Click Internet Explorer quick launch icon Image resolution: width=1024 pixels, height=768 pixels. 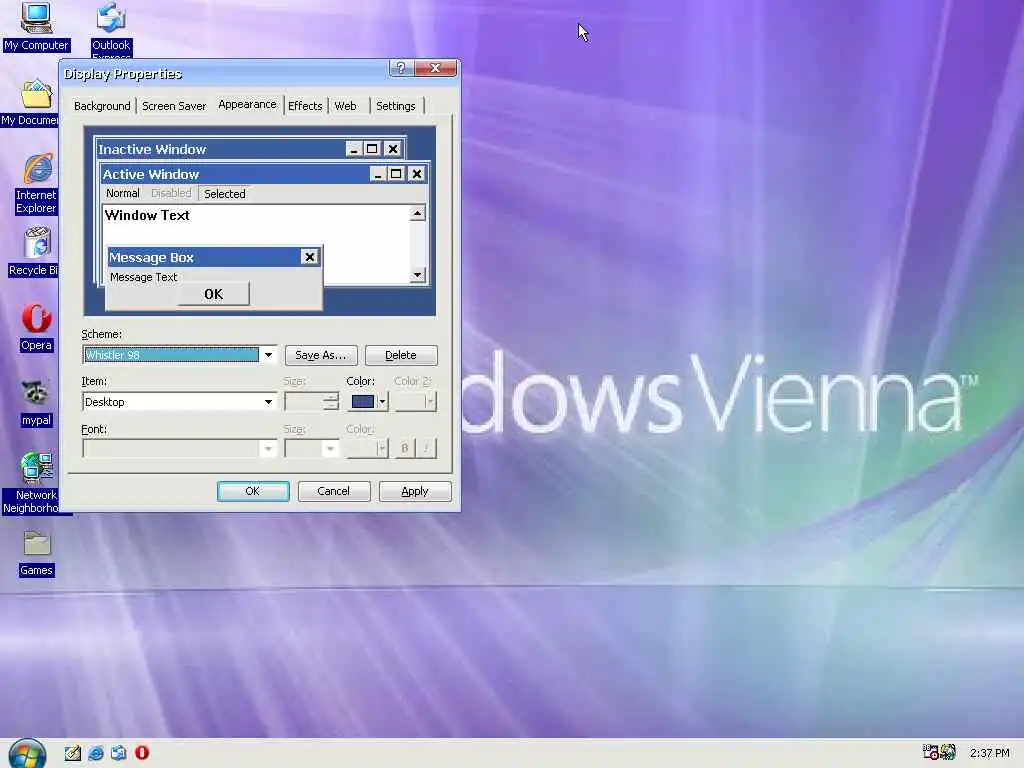coord(96,753)
